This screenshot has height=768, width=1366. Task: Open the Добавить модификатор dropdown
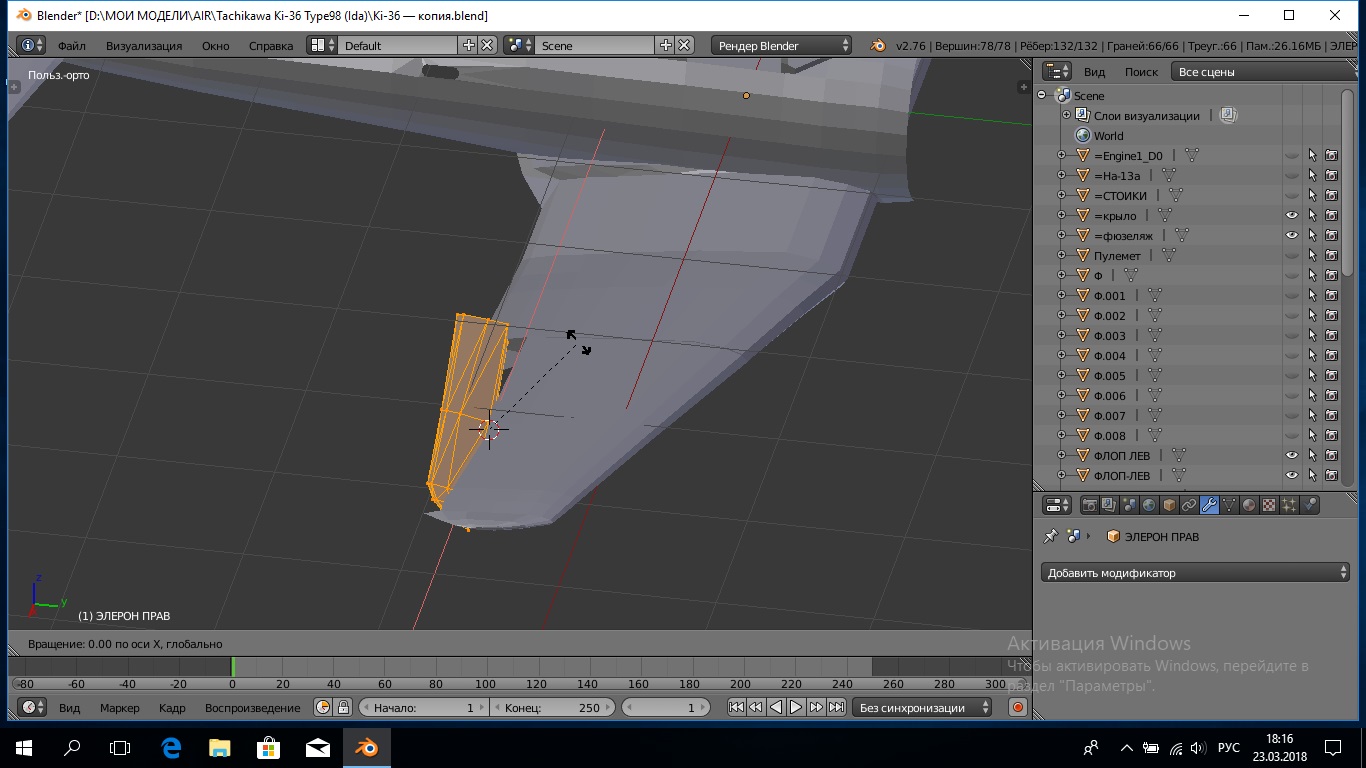click(1195, 573)
